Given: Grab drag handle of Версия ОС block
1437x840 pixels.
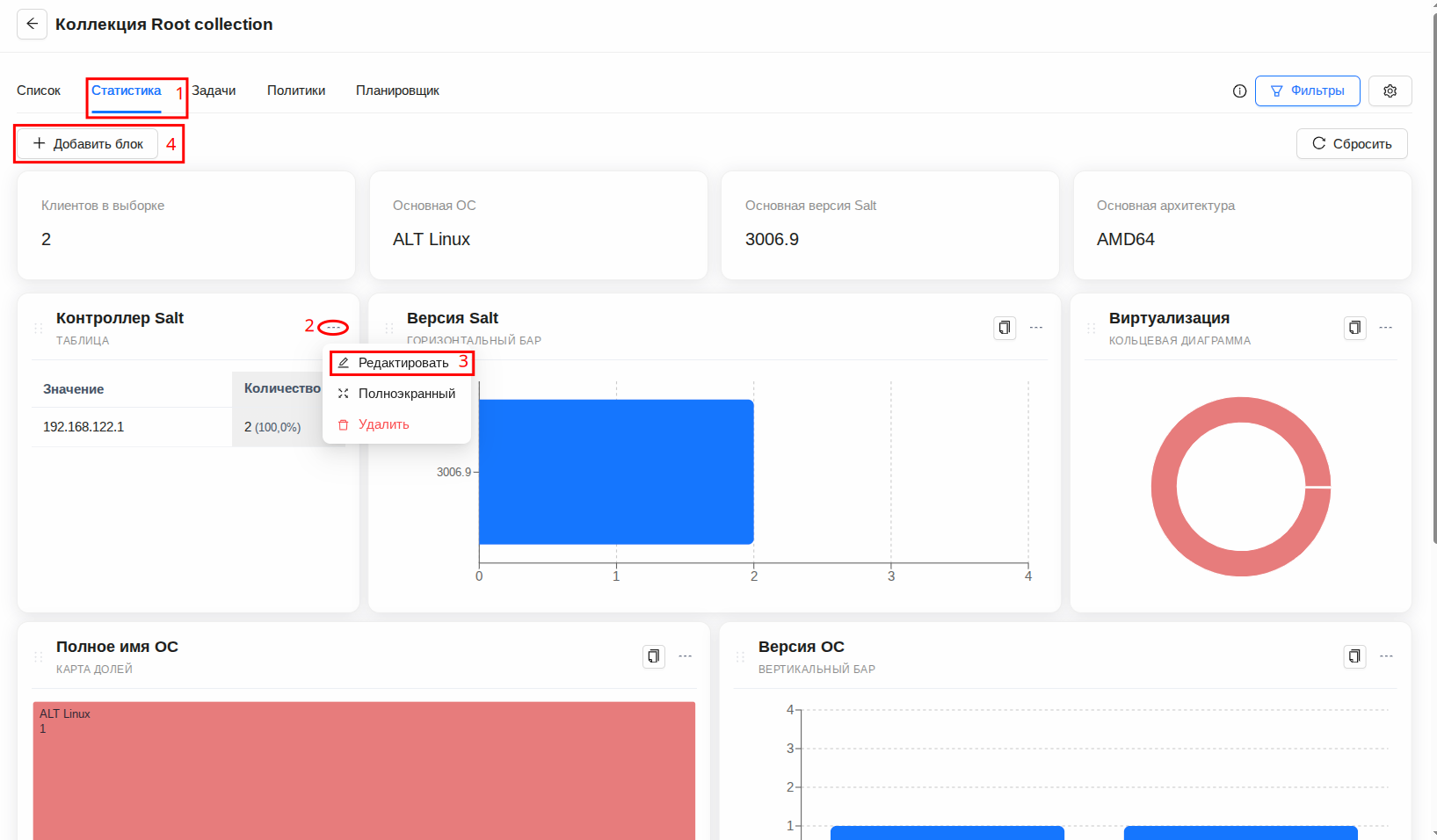Looking at the screenshot, I should pos(740,656).
